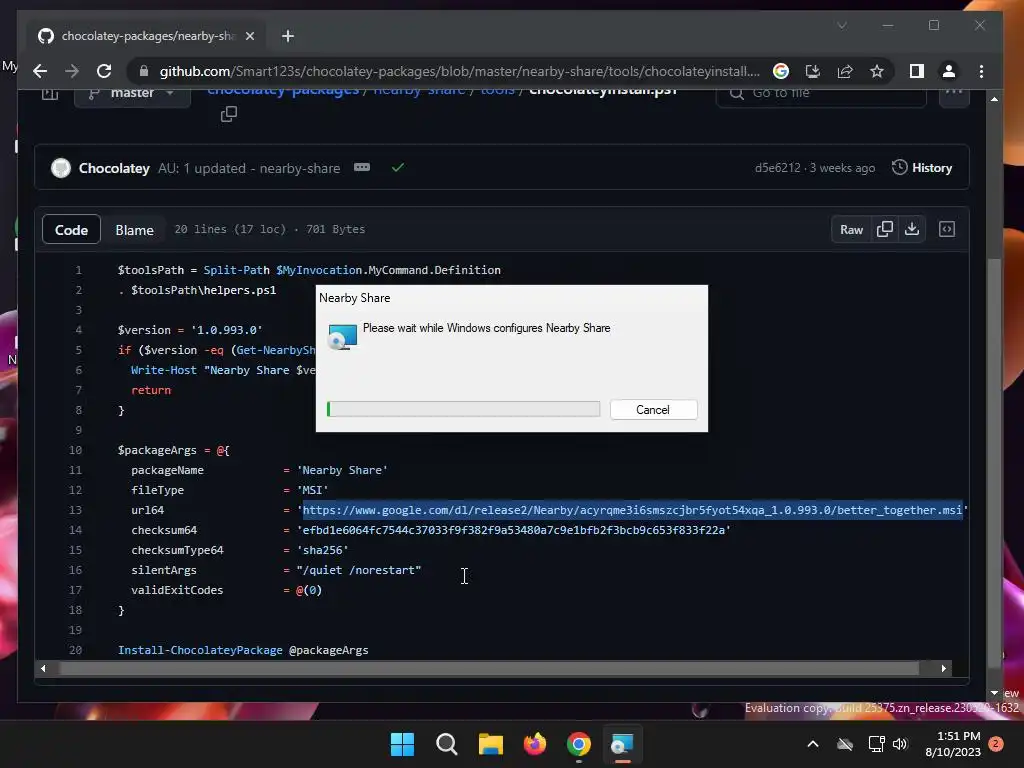Click the installer taskbar icon
This screenshot has width=1024, height=768.
coord(622,744)
